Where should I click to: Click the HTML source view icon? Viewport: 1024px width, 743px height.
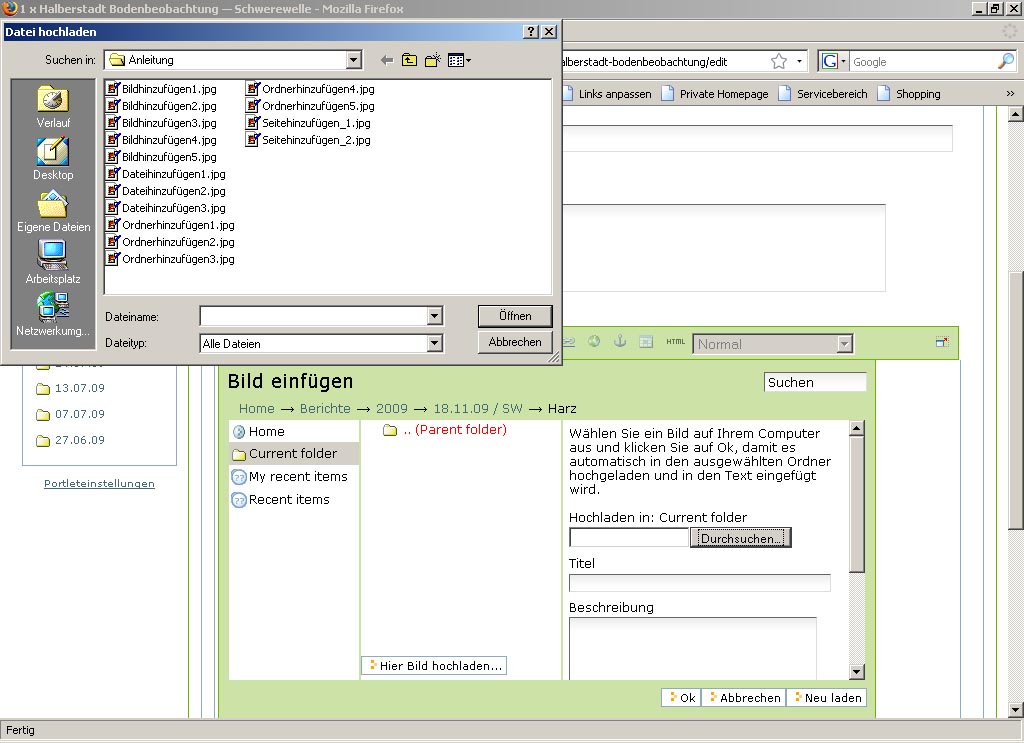coord(676,342)
